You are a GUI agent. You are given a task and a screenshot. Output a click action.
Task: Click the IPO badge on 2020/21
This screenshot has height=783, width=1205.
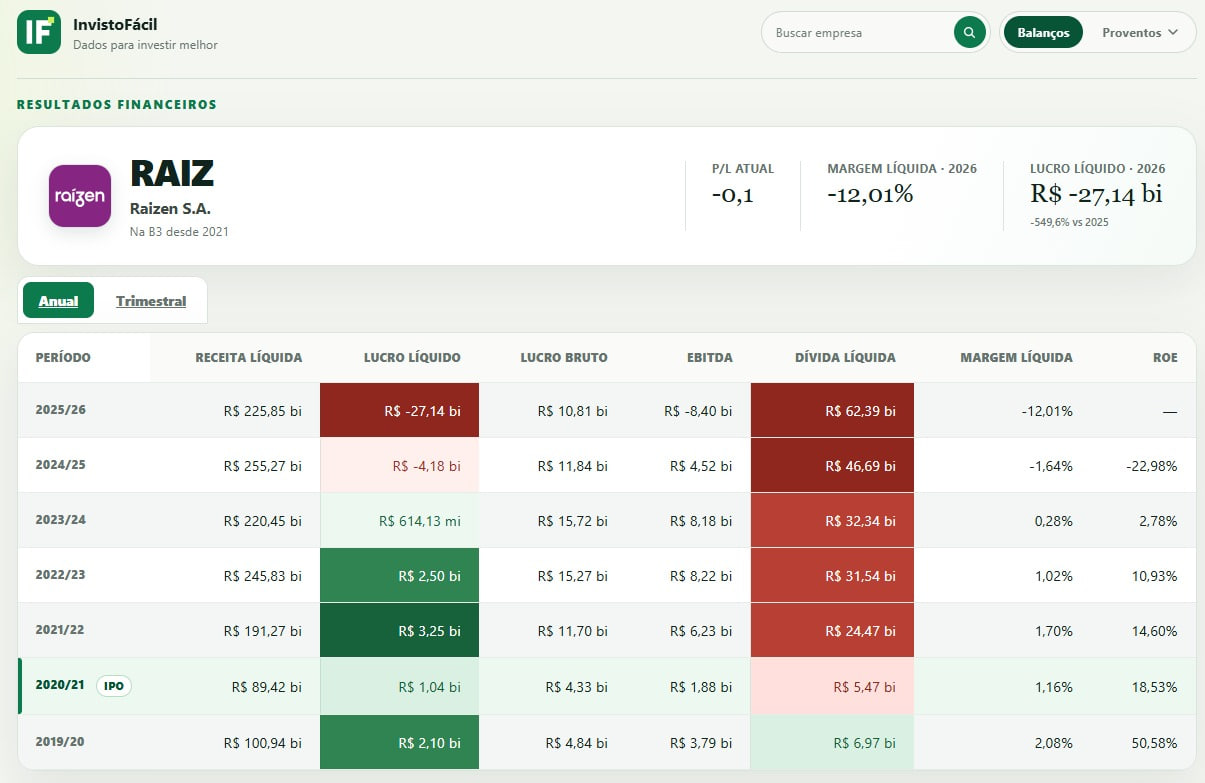click(114, 686)
